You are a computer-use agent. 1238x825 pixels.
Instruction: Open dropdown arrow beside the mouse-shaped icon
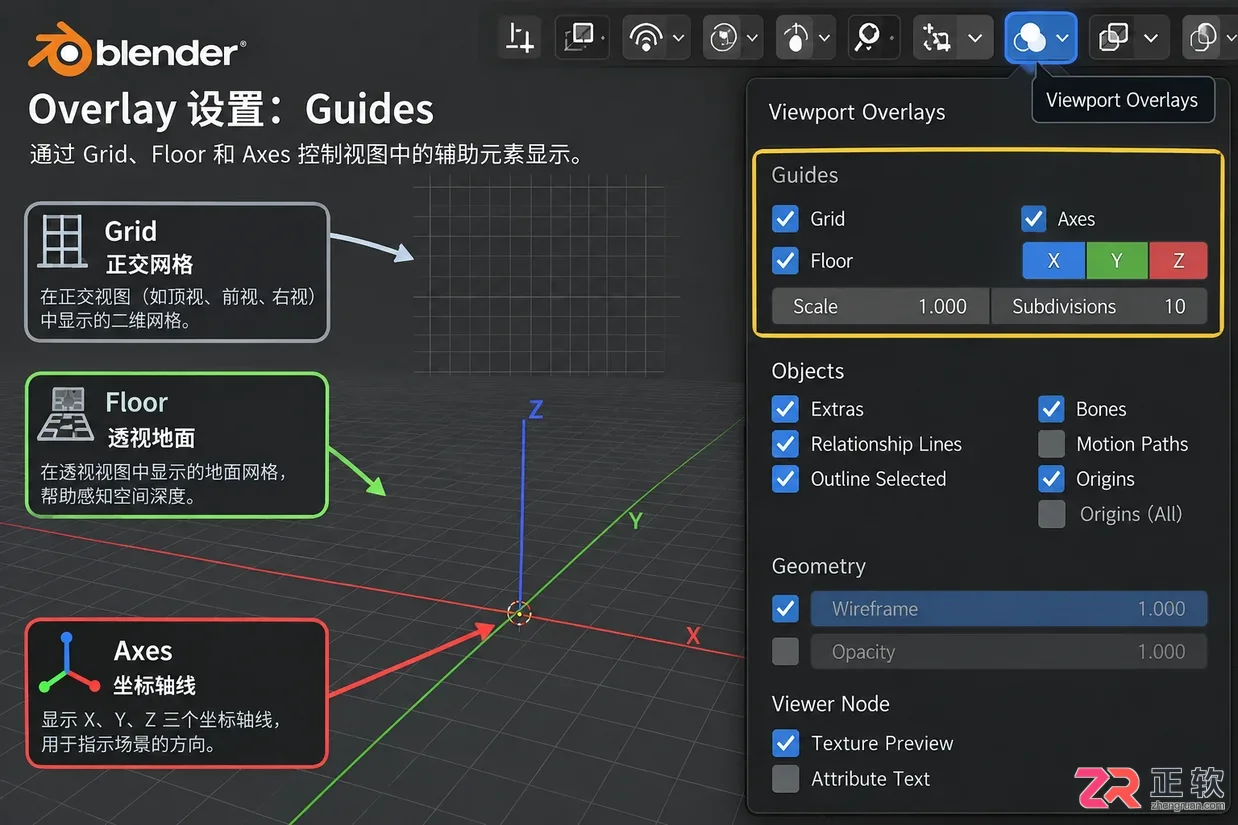824,38
